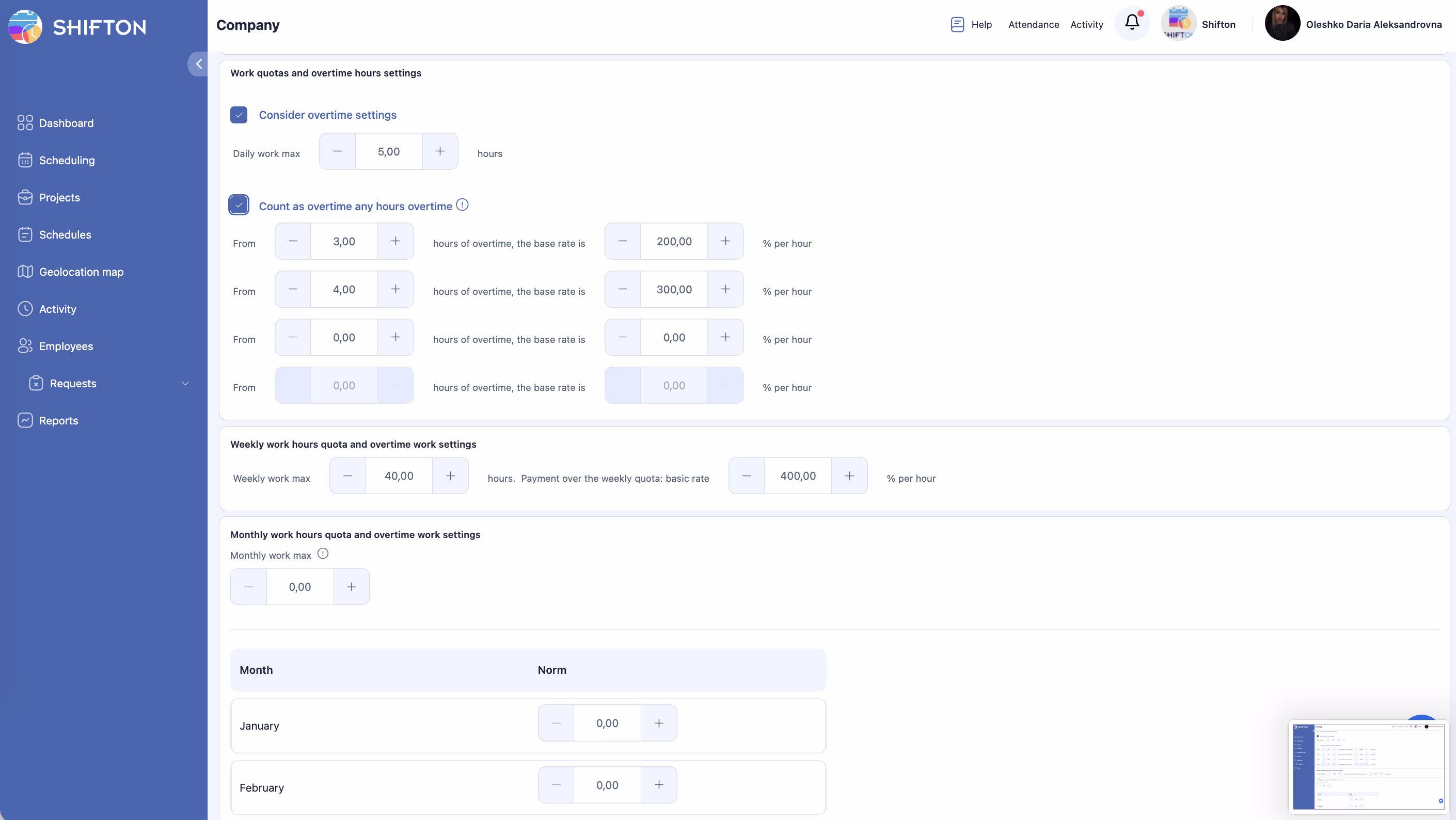Toggle Count as overtime any hours checkbox
The height and width of the screenshot is (820, 1456).
[239, 205]
